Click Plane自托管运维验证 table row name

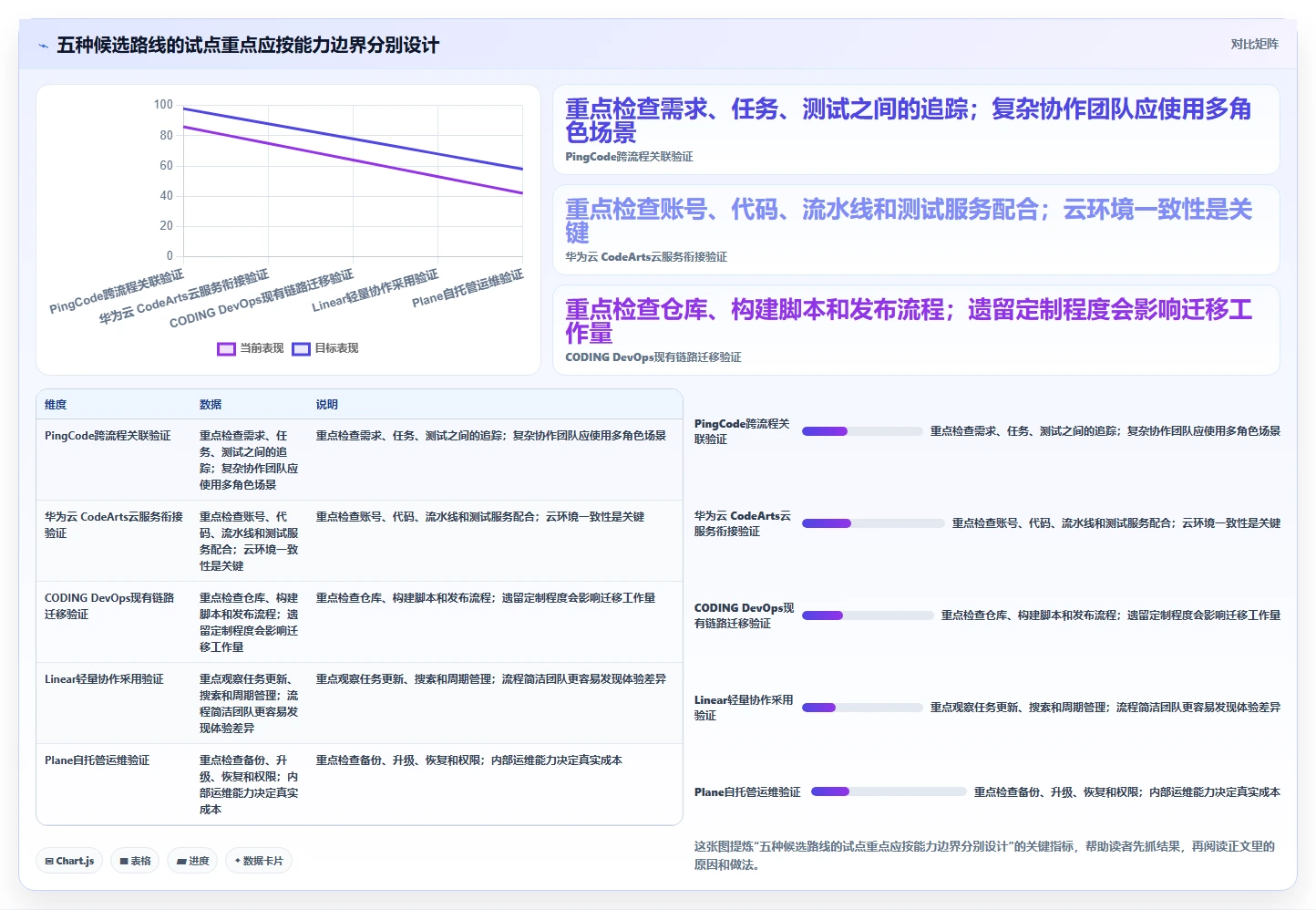[97, 760]
